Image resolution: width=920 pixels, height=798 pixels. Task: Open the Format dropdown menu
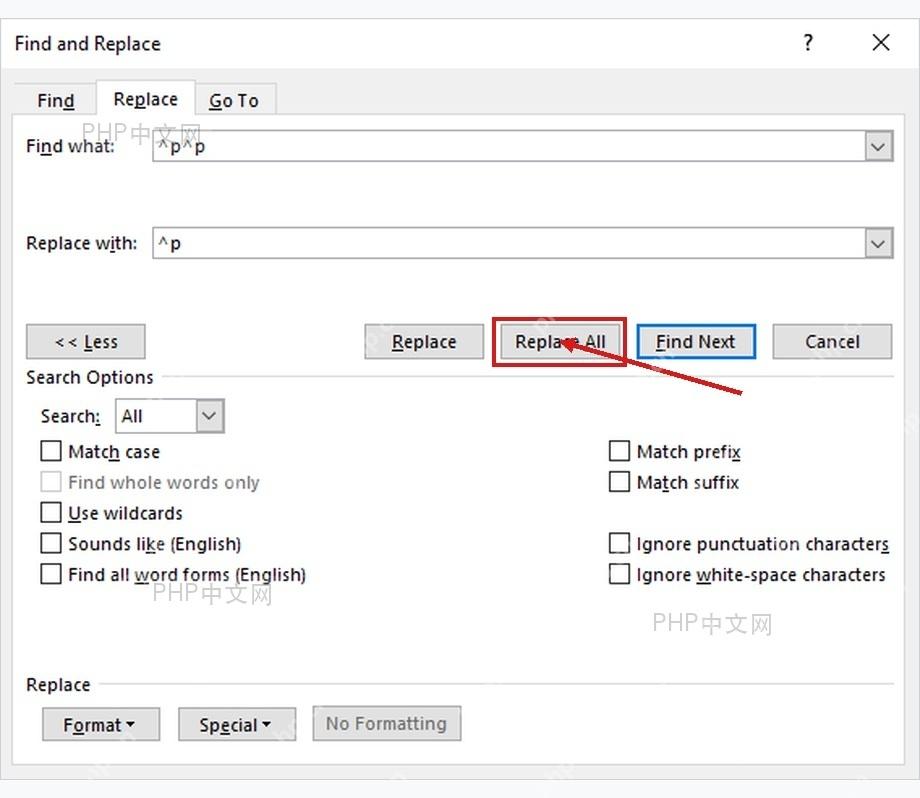(101, 724)
